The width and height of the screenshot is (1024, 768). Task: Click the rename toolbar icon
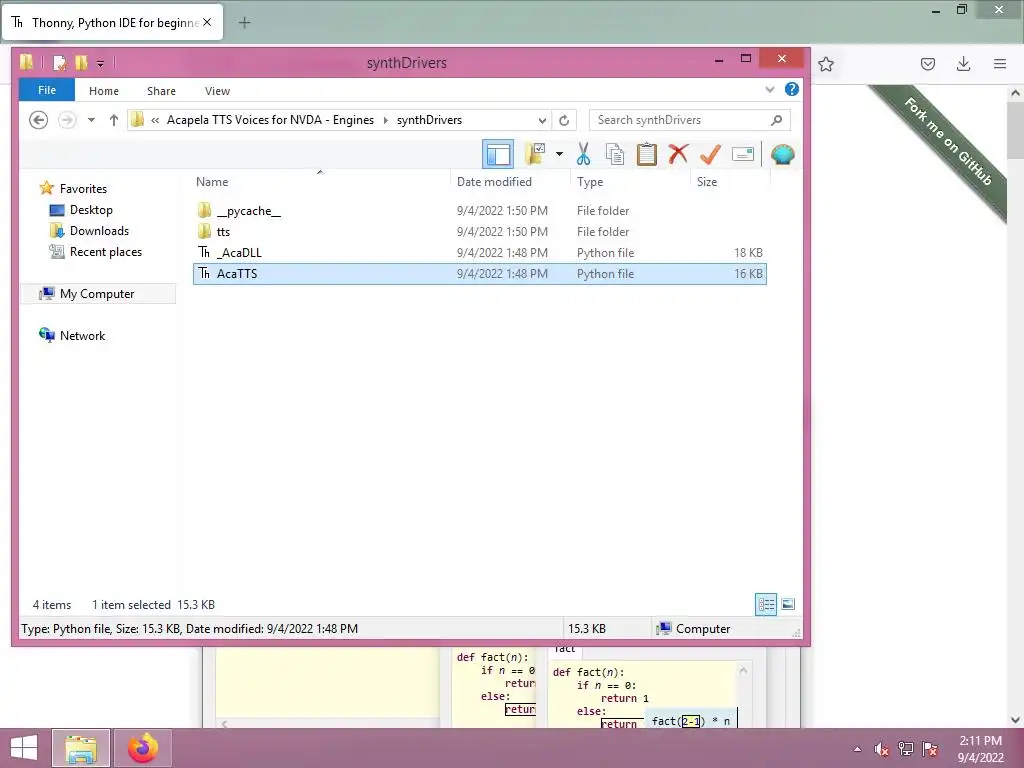click(x=743, y=154)
